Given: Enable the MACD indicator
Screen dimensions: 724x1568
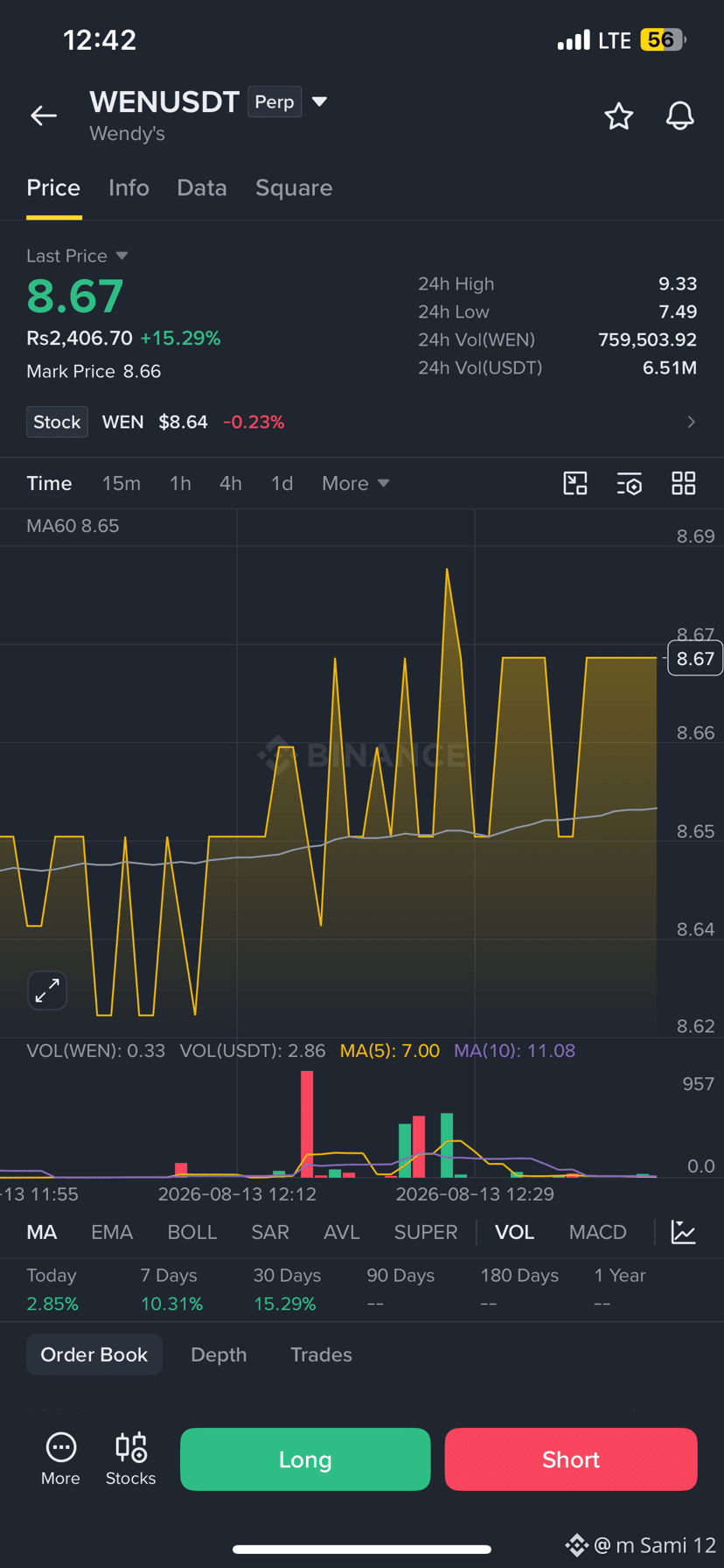Looking at the screenshot, I should pyautogui.click(x=598, y=1232).
